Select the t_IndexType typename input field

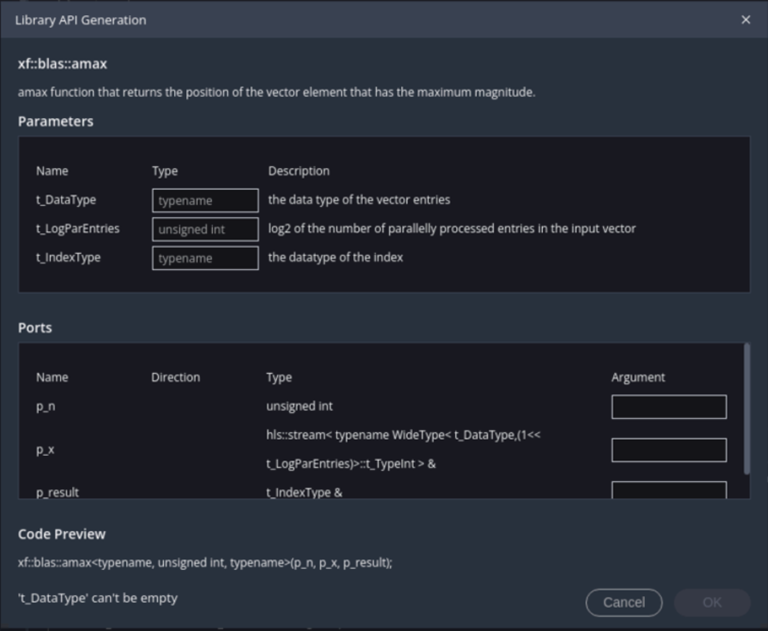click(x=205, y=258)
